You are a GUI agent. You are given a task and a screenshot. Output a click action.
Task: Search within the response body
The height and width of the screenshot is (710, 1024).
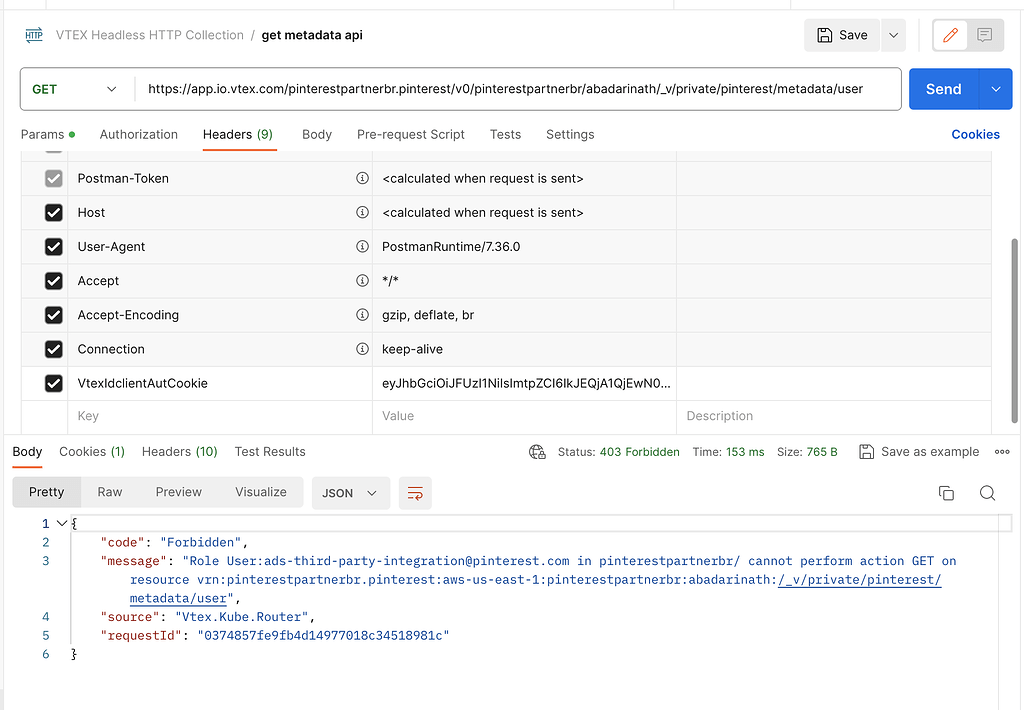tap(987, 493)
